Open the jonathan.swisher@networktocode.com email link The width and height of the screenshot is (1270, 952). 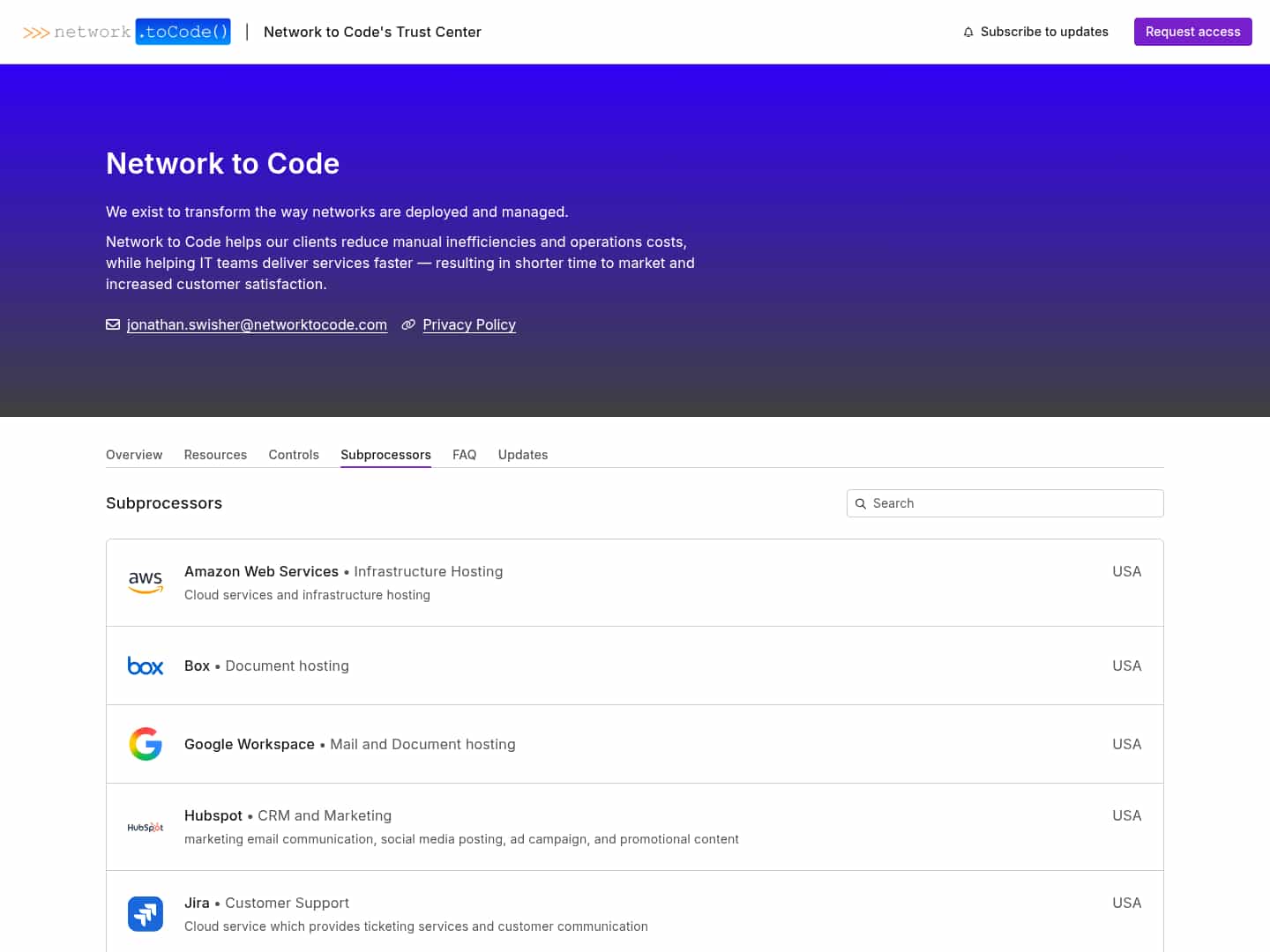click(257, 324)
